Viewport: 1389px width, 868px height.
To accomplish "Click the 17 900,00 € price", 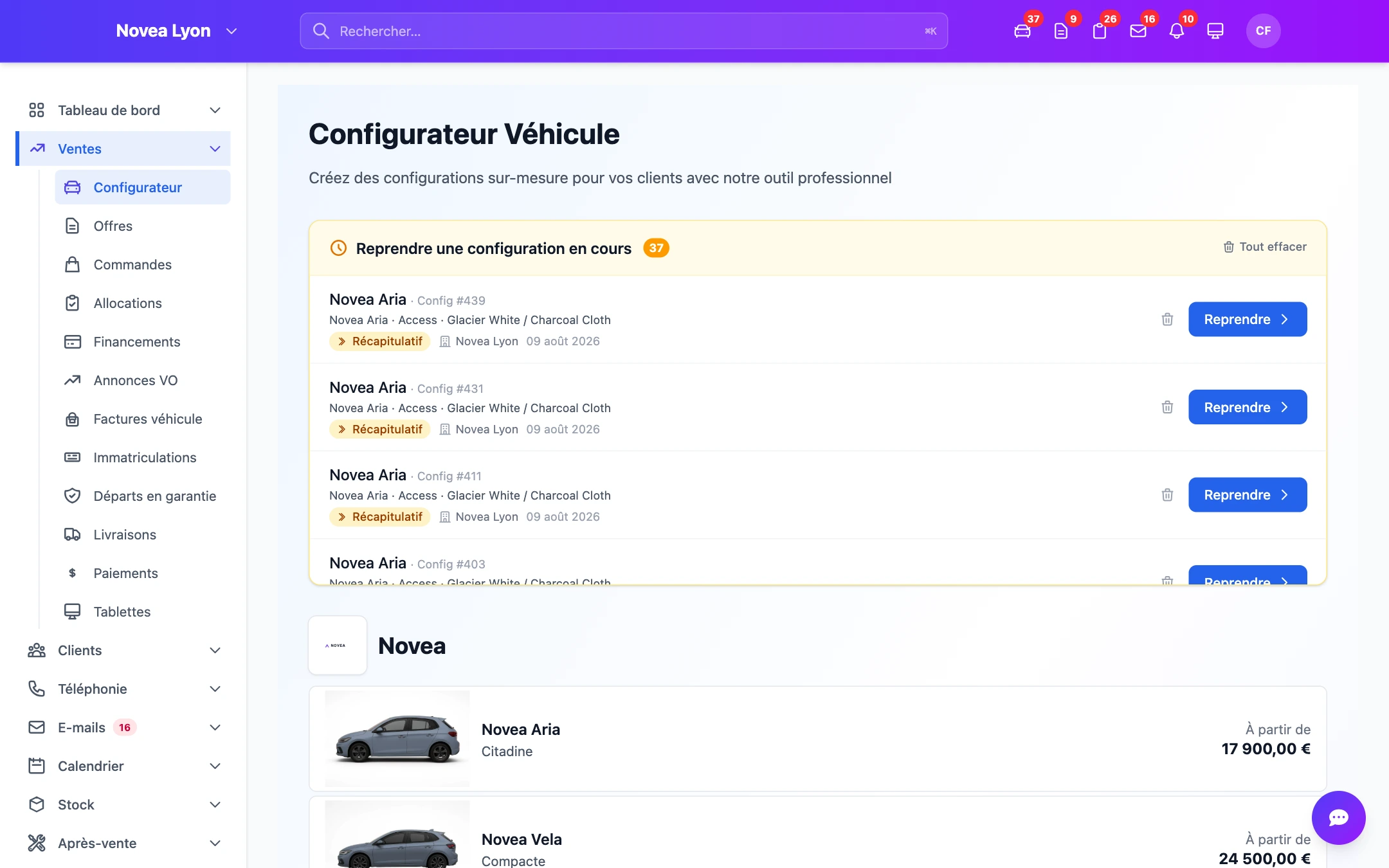I will (x=1266, y=749).
